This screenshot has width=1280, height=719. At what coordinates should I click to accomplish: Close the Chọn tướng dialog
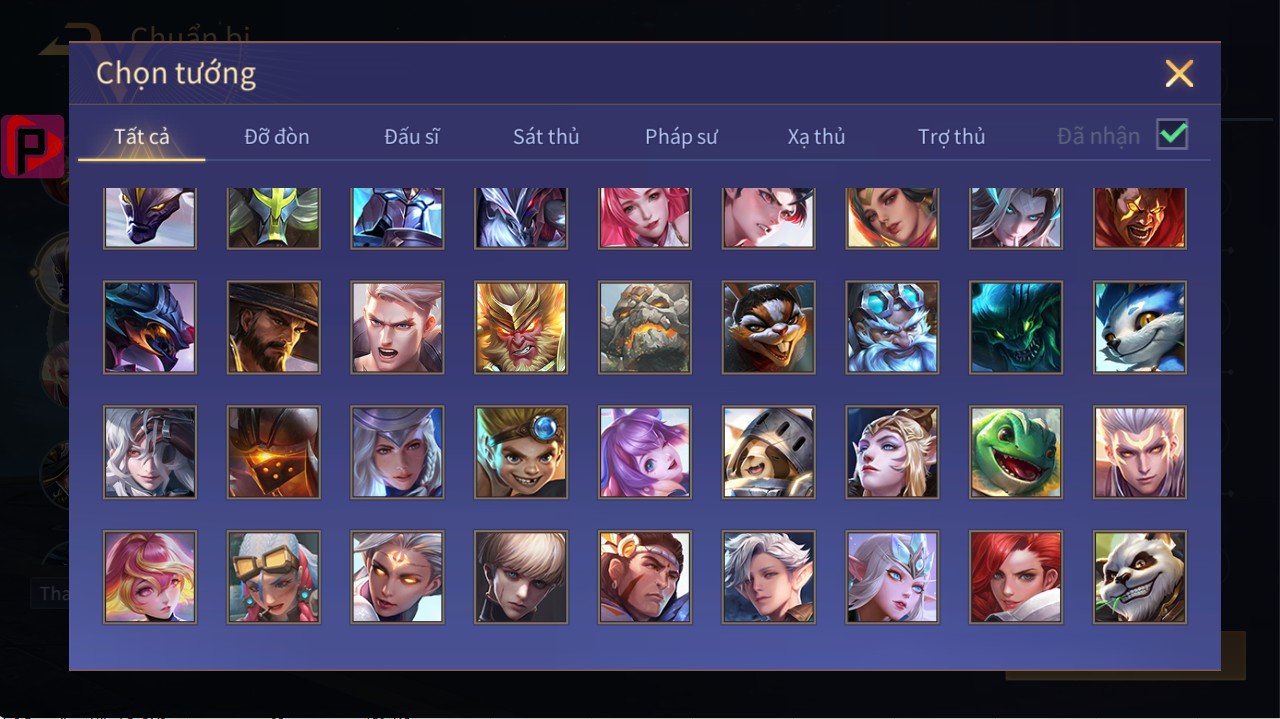(x=1180, y=73)
